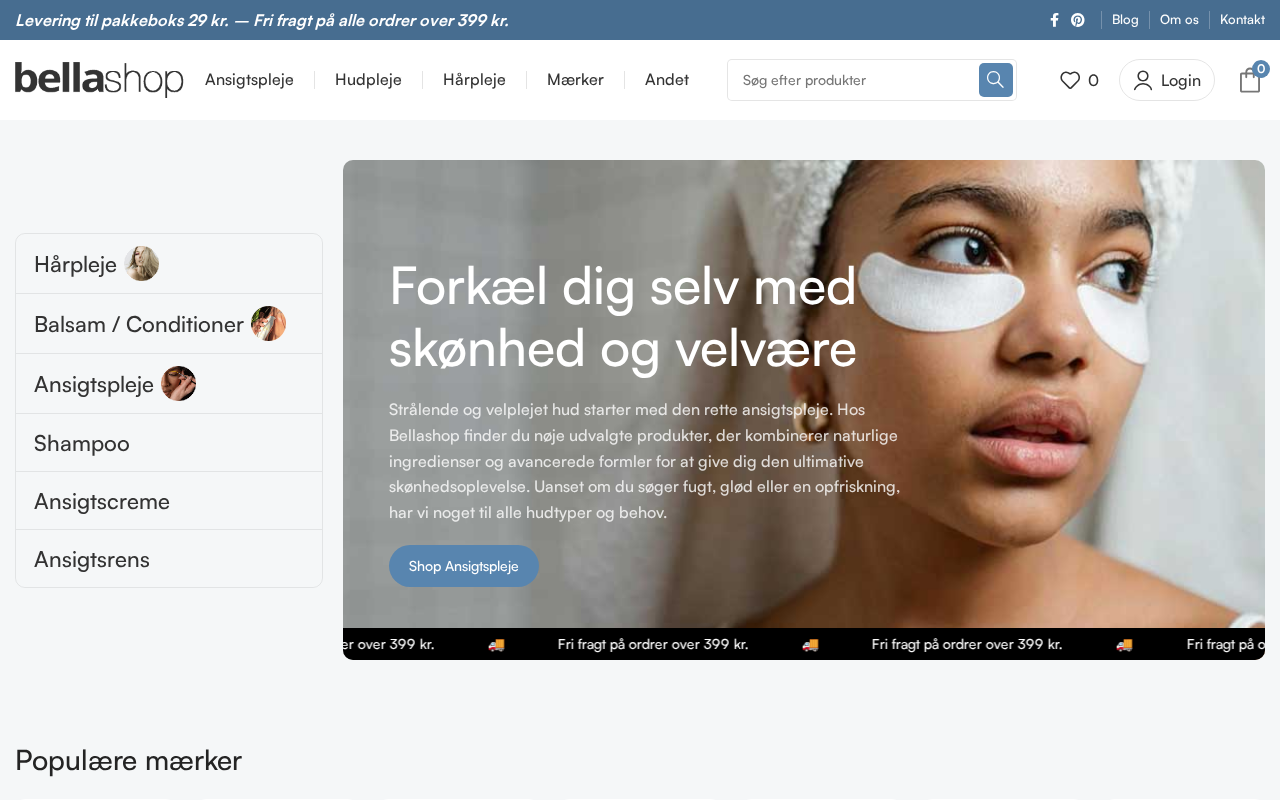Image resolution: width=1280 pixels, height=800 pixels.
Task: Go to the Blog link
Action: tap(1125, 20)
